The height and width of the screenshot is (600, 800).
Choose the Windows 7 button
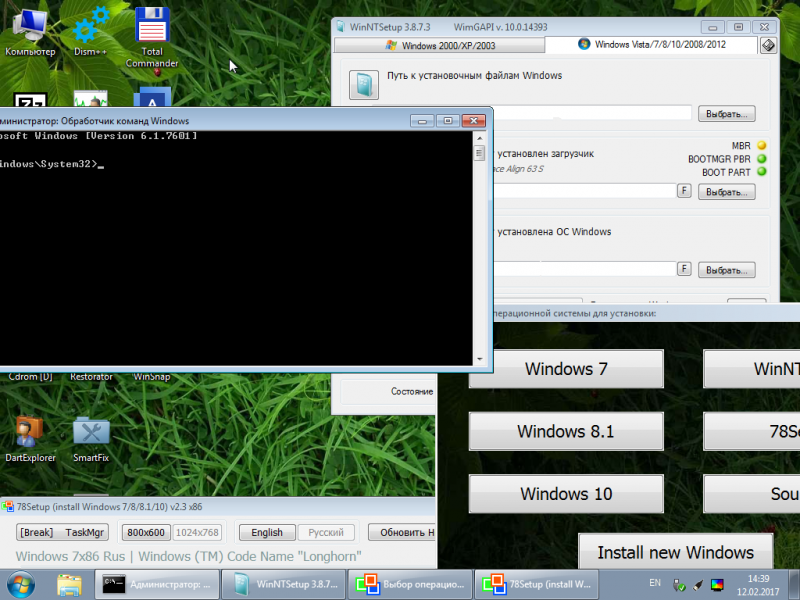click(x=566, y=368)
